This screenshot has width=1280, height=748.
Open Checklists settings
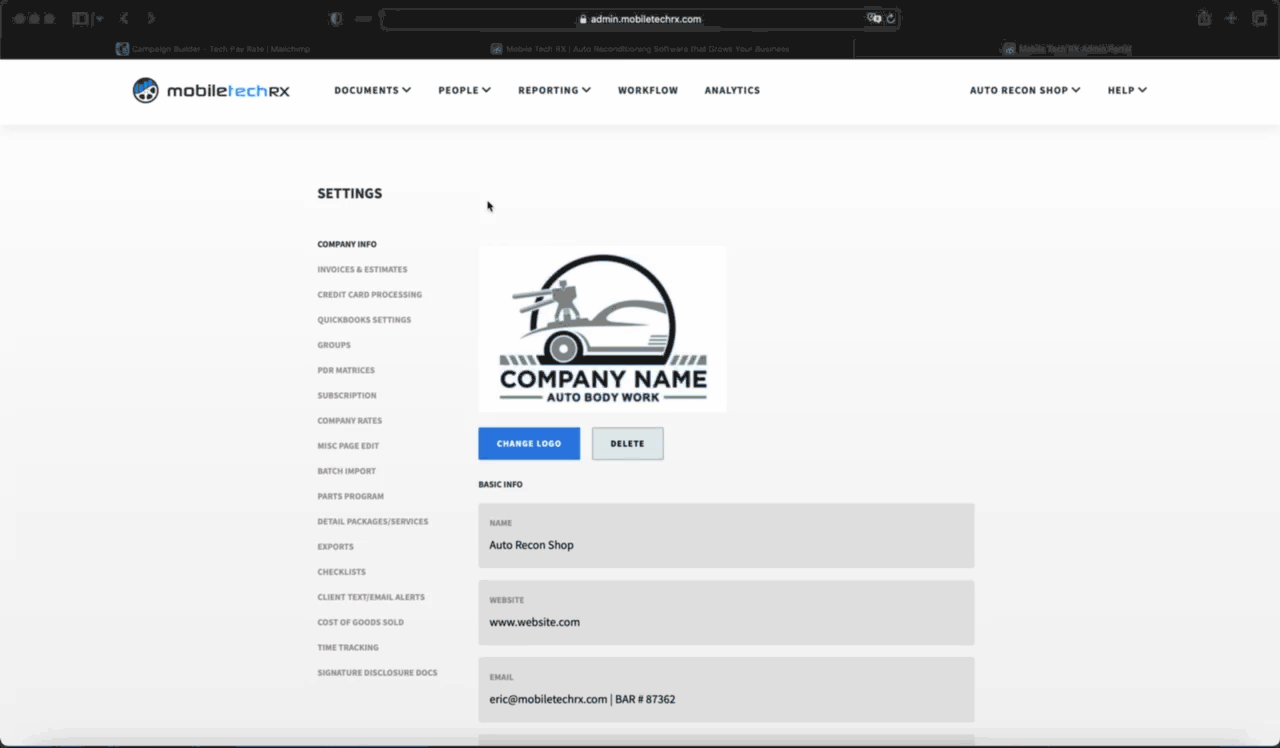click(x=341, y=572)
